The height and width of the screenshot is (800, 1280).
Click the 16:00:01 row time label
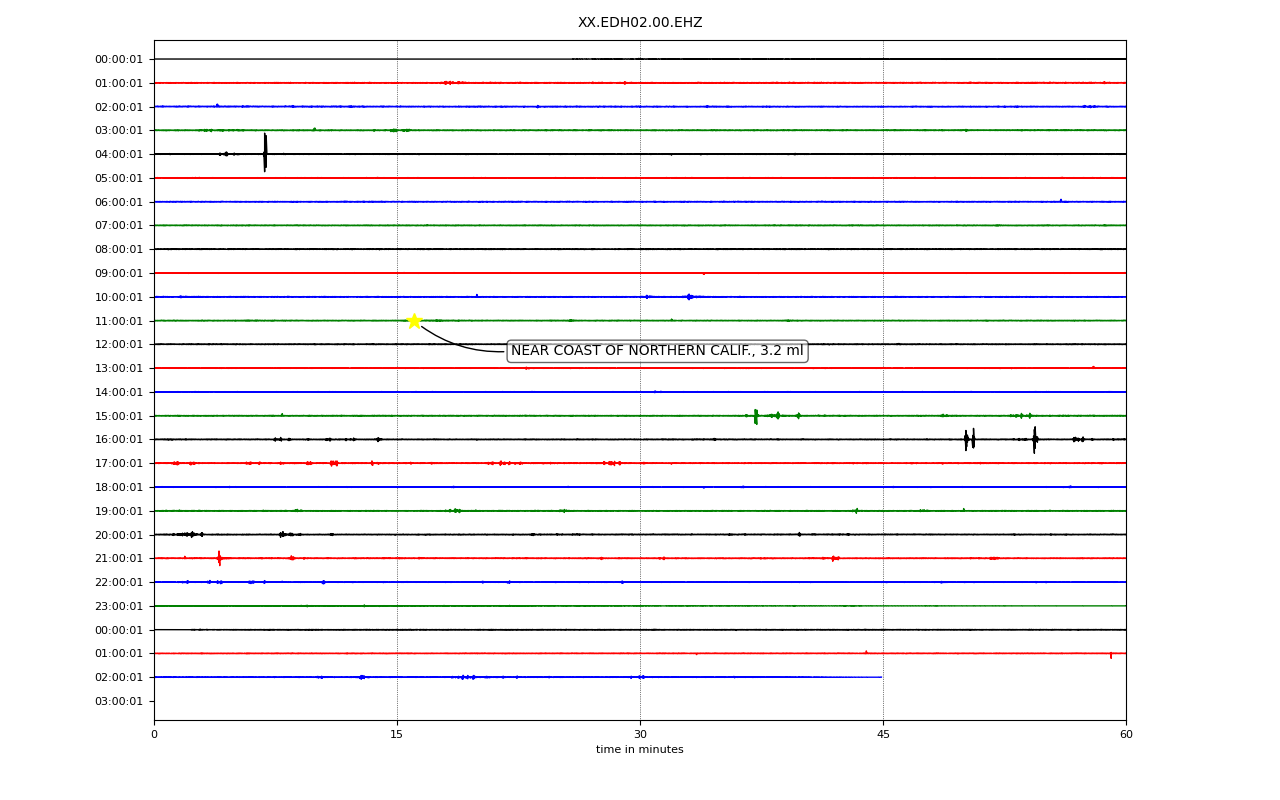119,439
